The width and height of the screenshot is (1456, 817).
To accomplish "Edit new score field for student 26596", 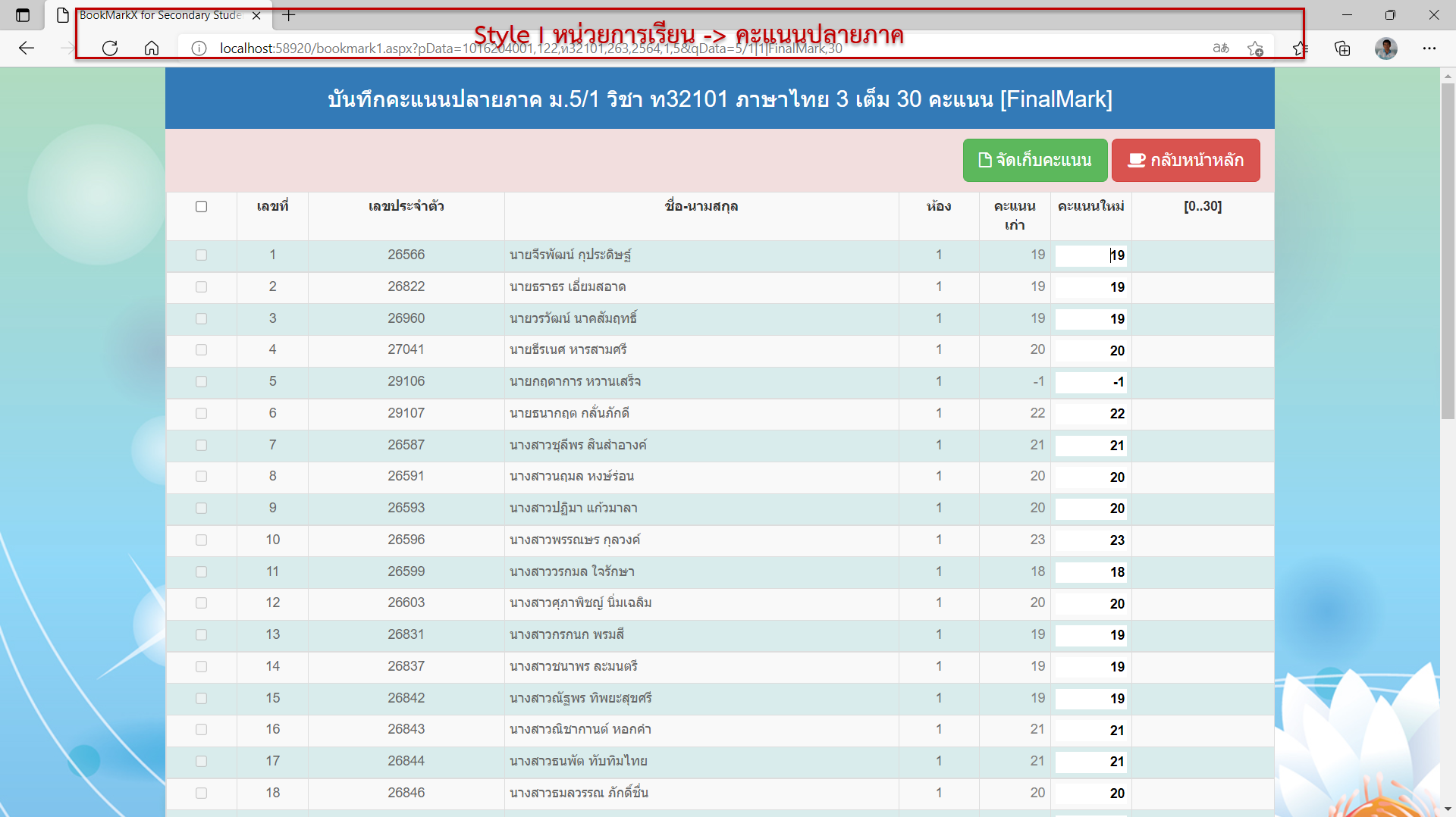I will coord(1090,540).
